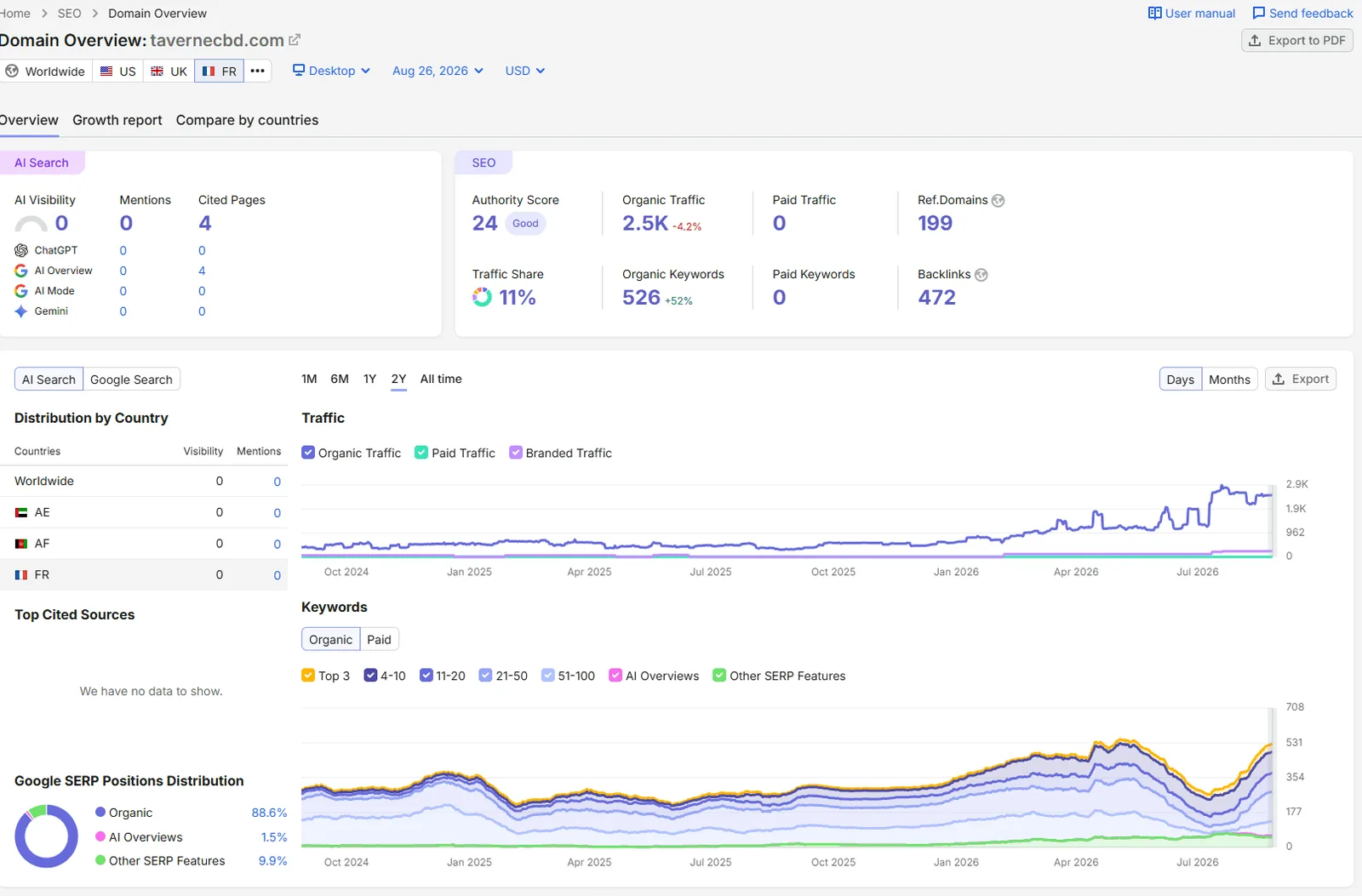Click the Other SERP Features legend dot

tap(100, 860)
